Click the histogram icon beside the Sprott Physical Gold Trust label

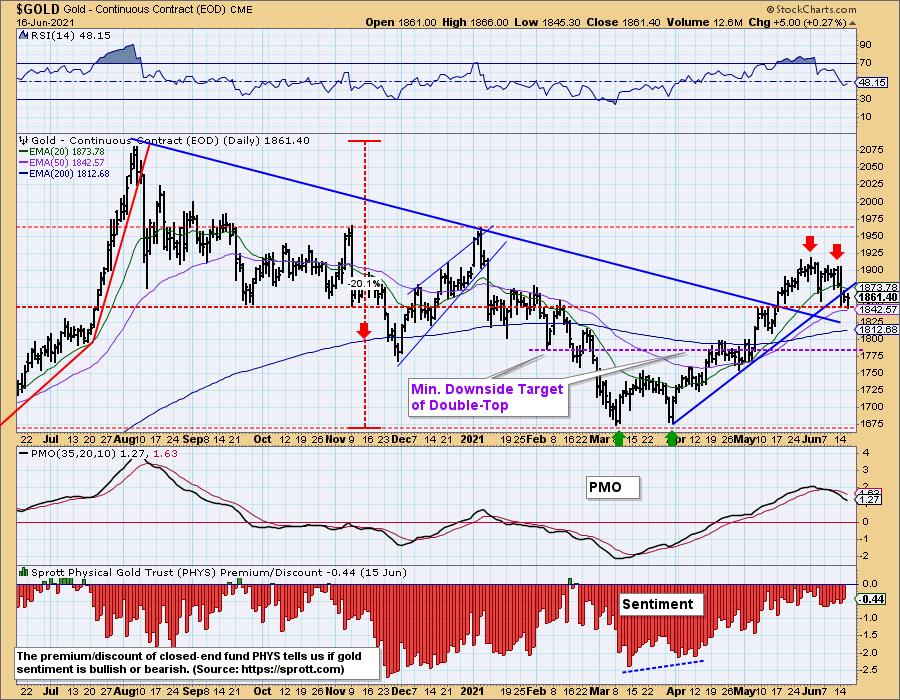click(x=24, y=572)
